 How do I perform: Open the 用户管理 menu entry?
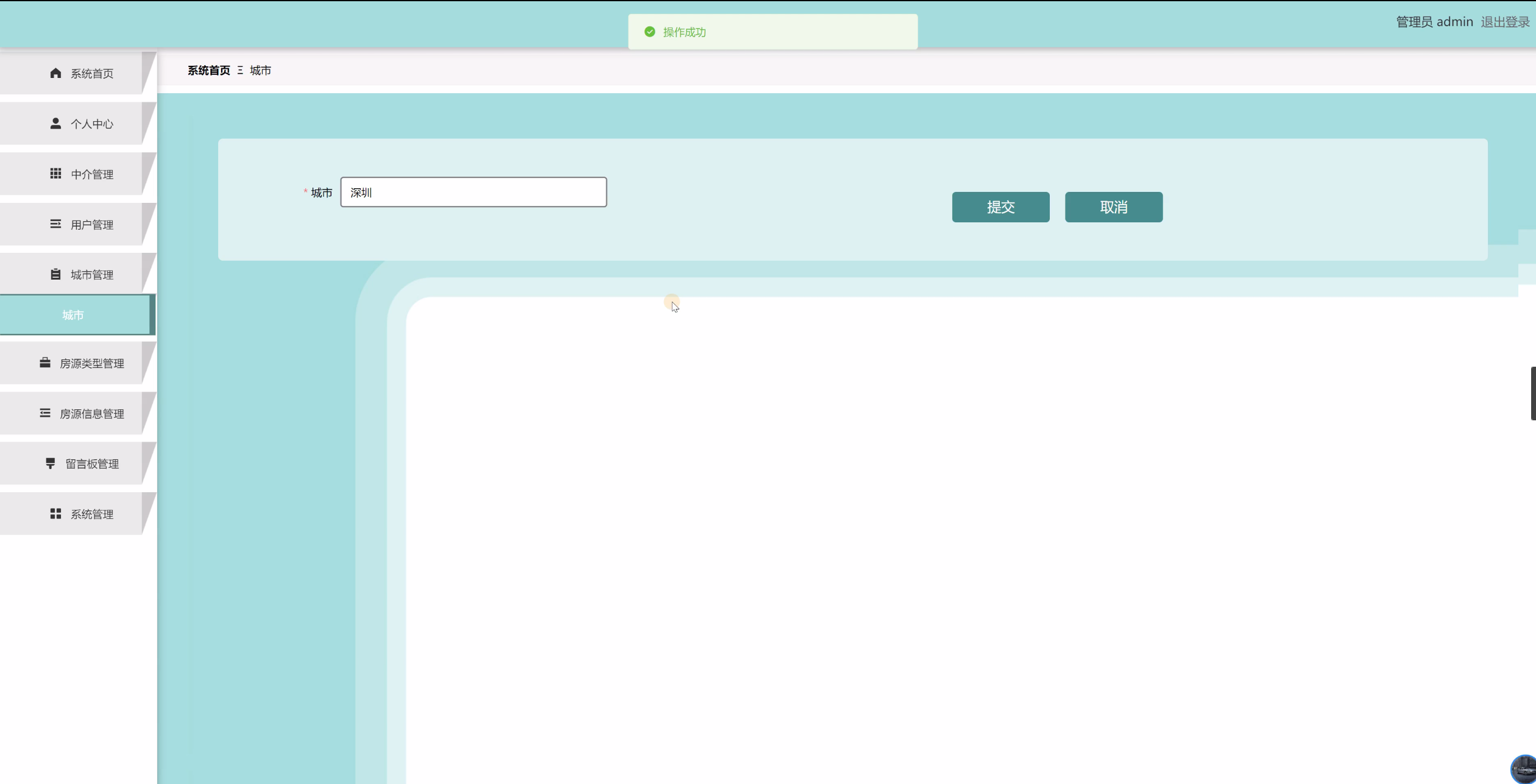point(91,225)
